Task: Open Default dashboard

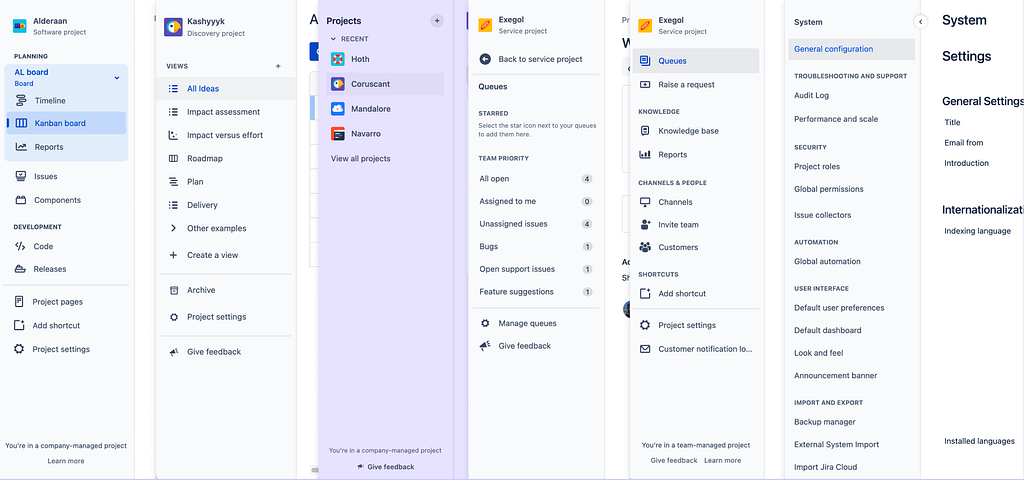Action: point(827,330)
